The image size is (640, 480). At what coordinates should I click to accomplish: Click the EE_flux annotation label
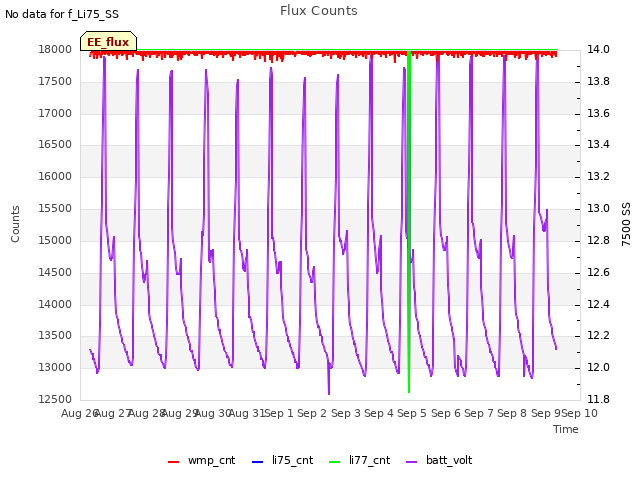pyautogui.click(x=108, y=42)
